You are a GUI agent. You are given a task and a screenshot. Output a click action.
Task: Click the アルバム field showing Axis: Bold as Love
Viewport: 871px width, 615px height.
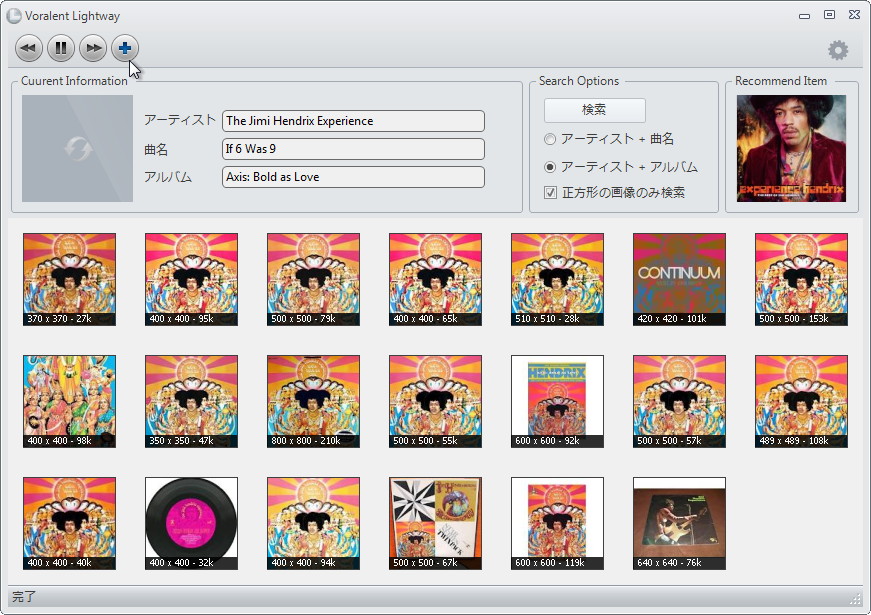pyautogui.click(x=354, y=177)
